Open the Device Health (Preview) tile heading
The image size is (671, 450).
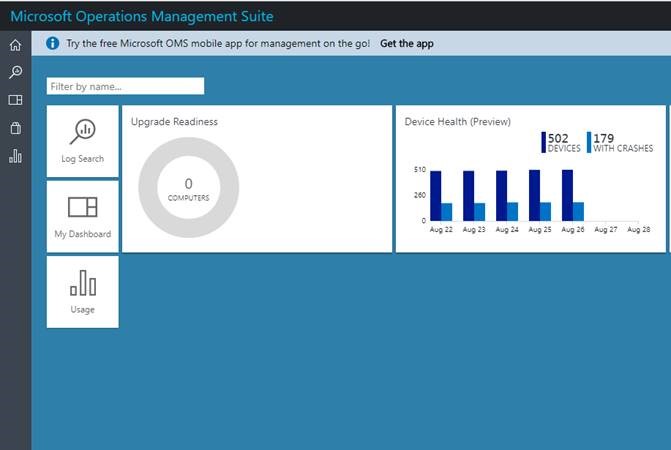457,122
